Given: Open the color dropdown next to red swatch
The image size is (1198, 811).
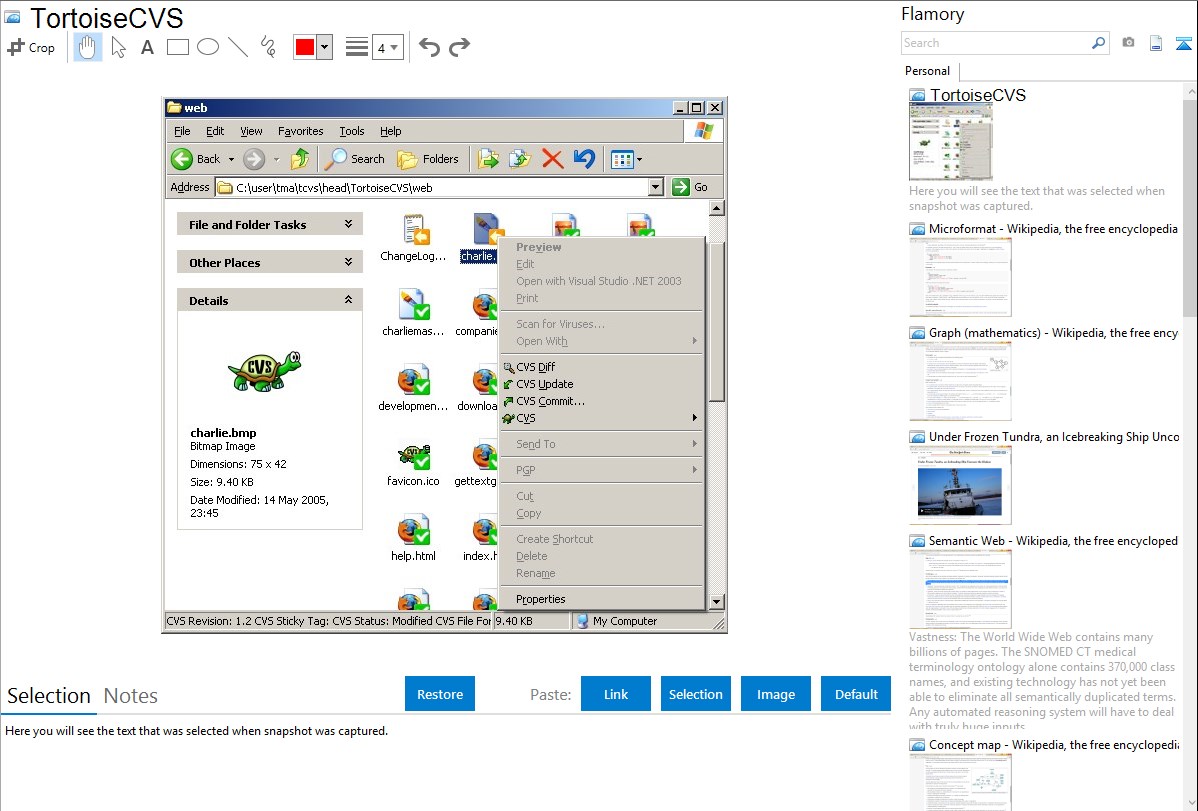Looking at the screenshot, I should coord(324,47).
